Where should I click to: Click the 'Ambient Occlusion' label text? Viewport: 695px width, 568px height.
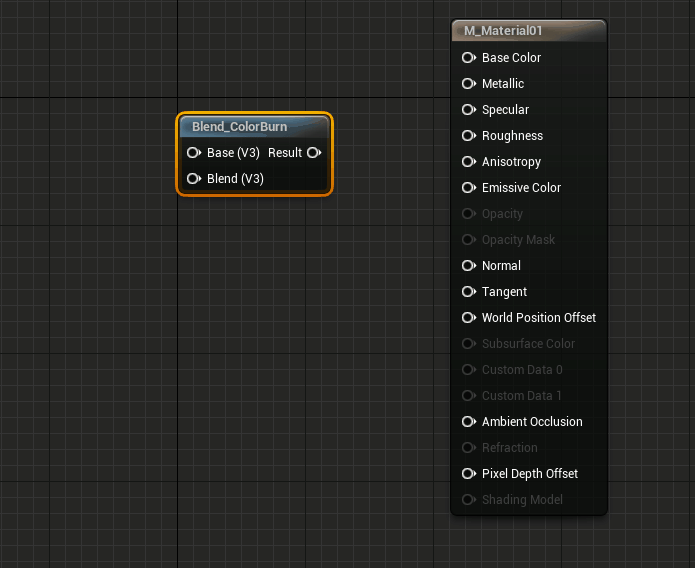(x=532, y=422)
